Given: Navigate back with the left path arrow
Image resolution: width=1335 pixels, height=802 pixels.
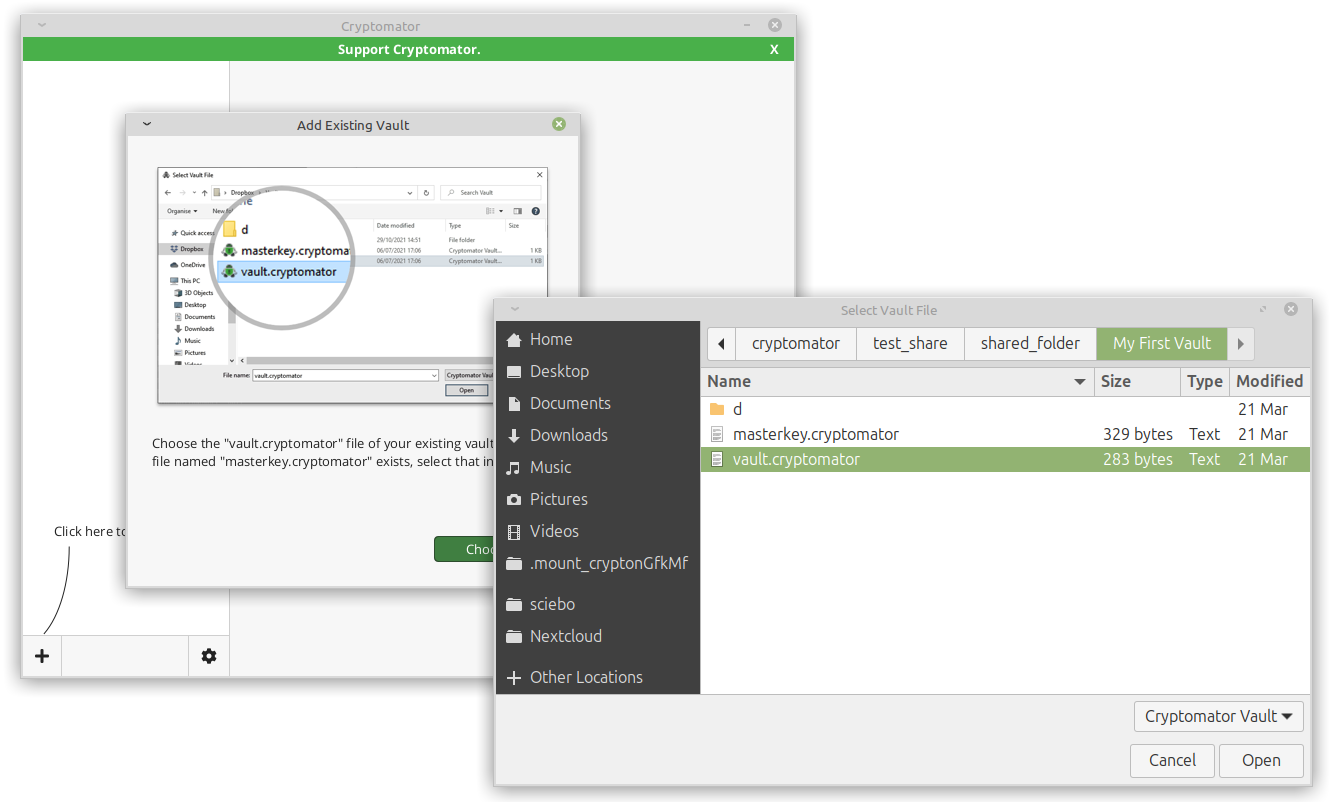Looking at the screenshot, I should 721,343.
